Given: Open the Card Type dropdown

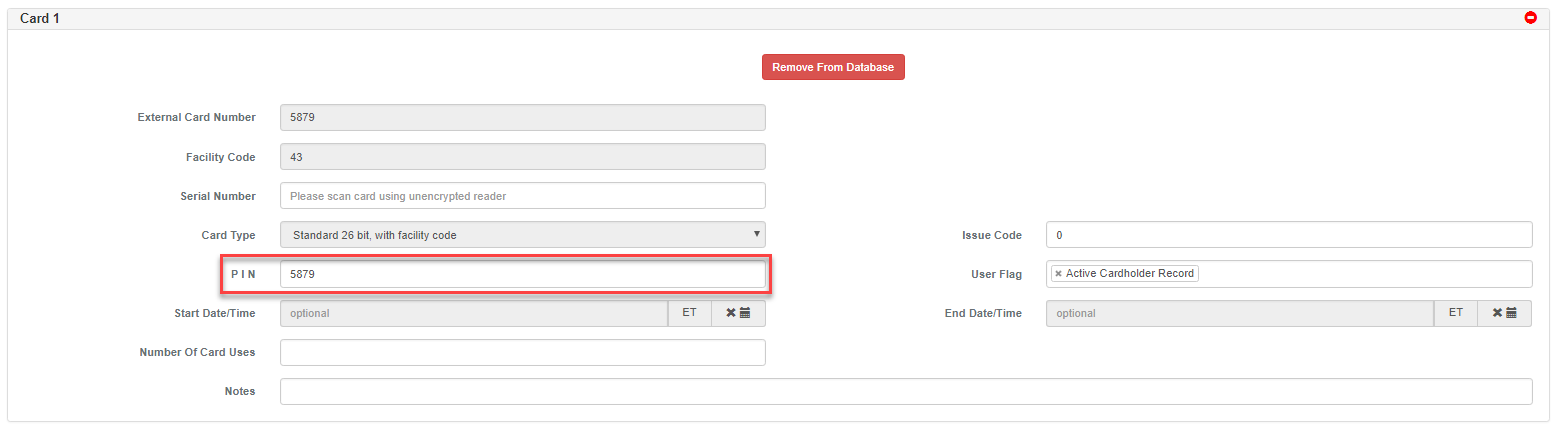Looking at the screenshot, I should [522, 235].
